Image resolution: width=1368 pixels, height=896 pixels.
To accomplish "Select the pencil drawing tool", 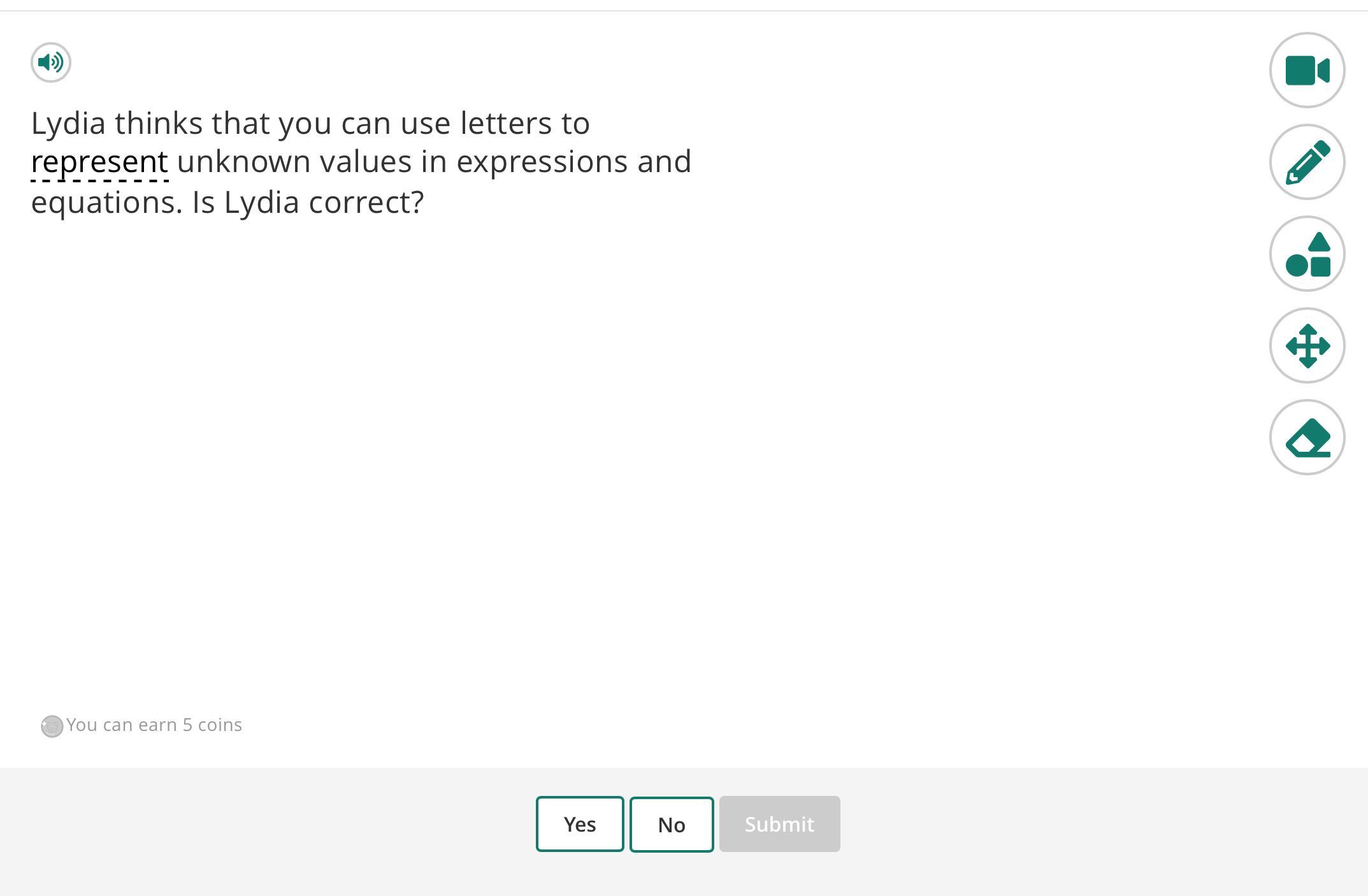I will coord(1307,162).
